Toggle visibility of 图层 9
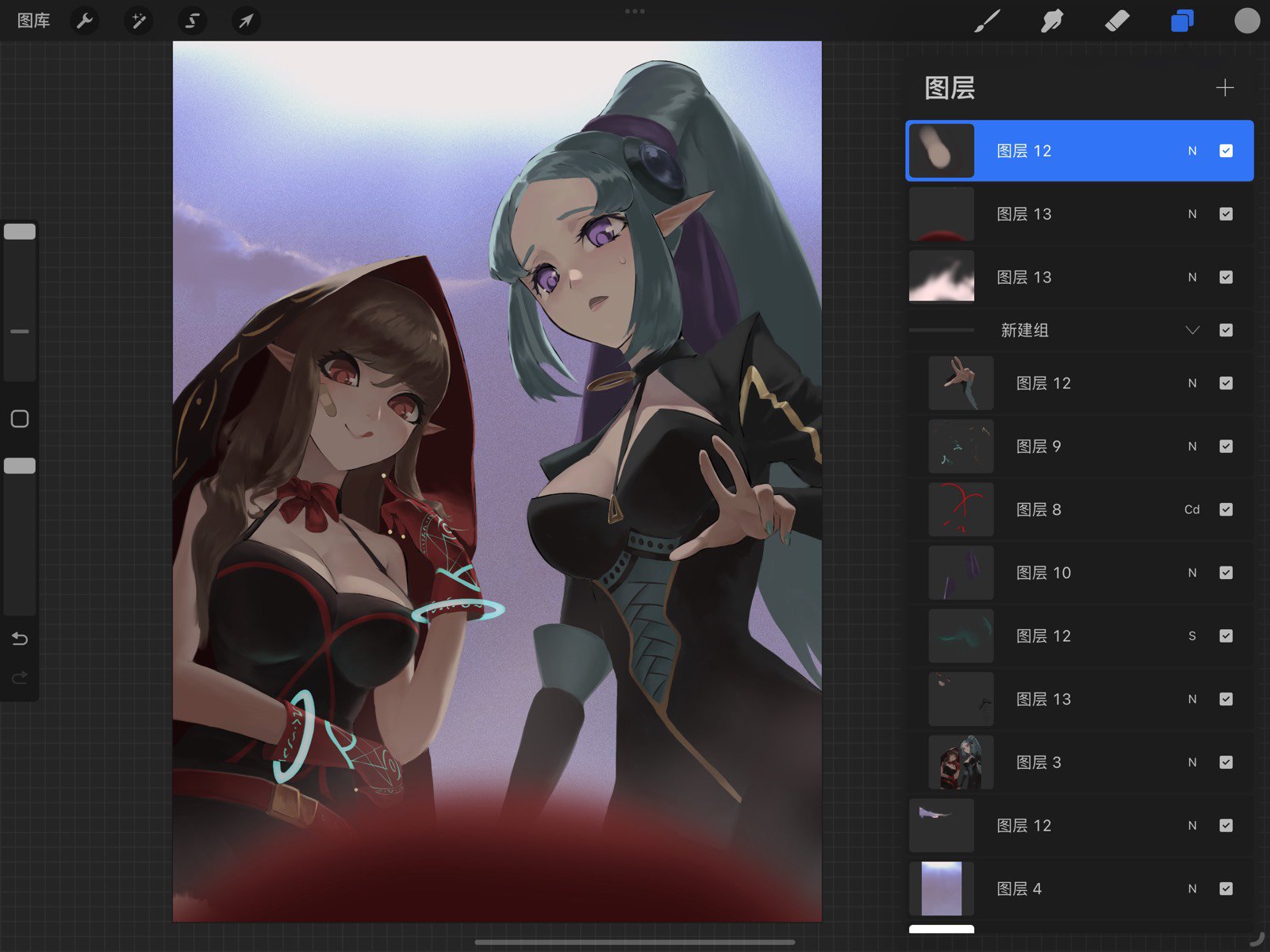The width and height of the screenshot is (1270, 952). click(1226, 446)
